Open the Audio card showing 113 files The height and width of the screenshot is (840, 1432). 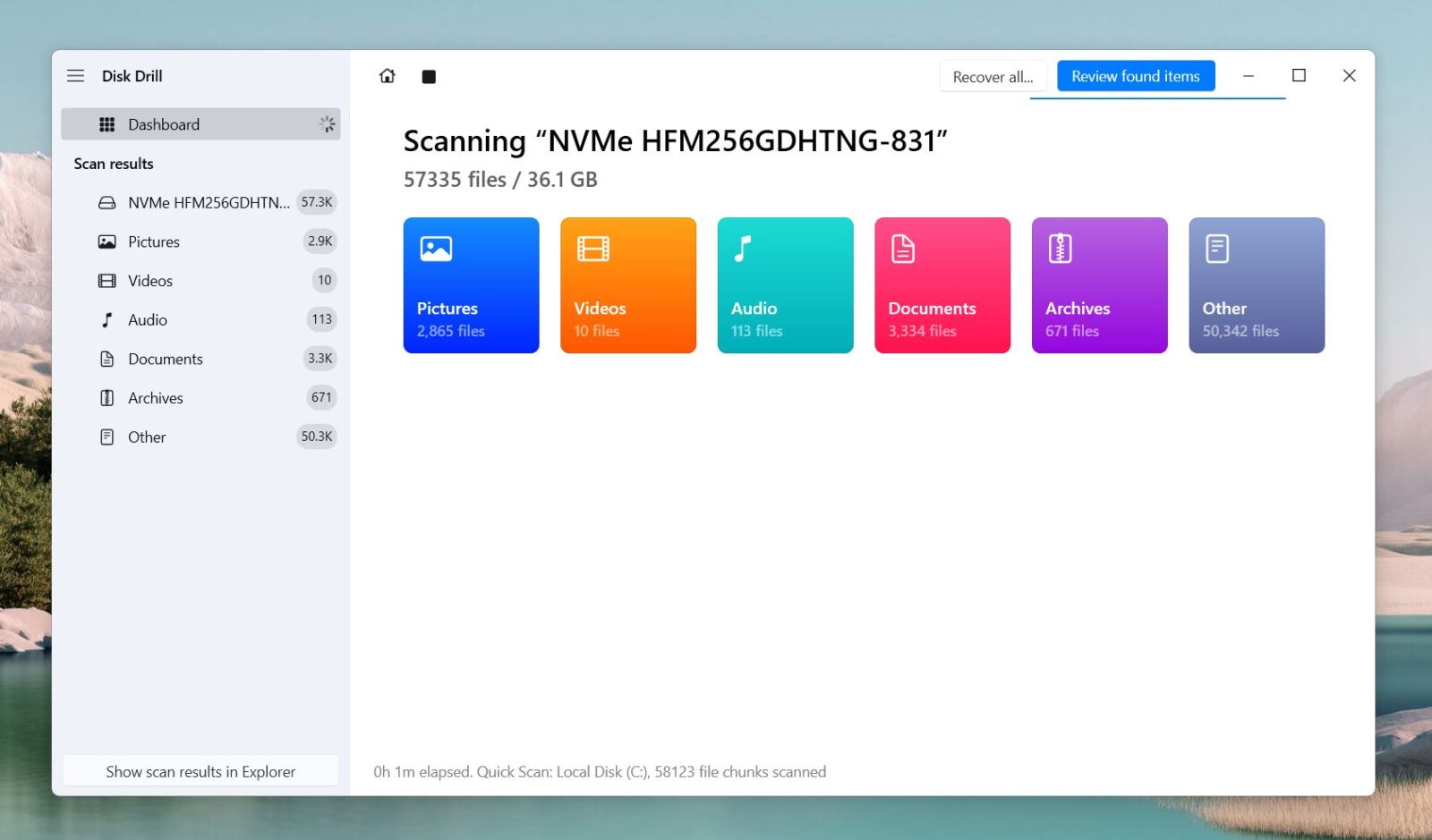coord(785,284)
